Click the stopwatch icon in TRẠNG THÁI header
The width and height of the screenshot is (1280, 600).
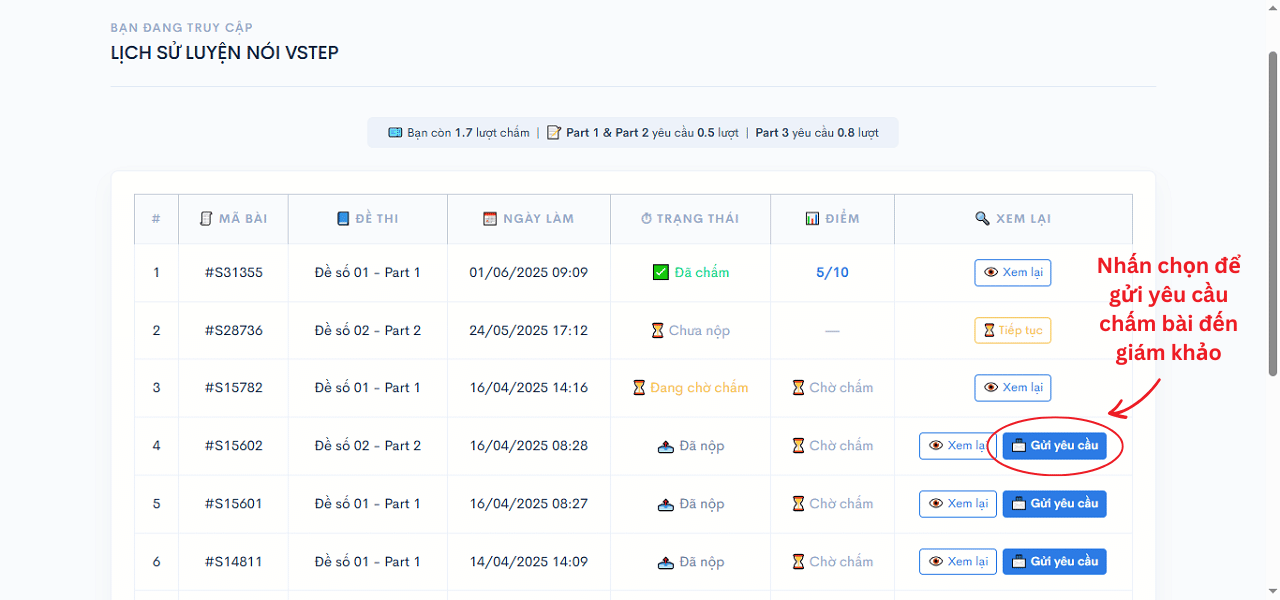pos(647,218)
